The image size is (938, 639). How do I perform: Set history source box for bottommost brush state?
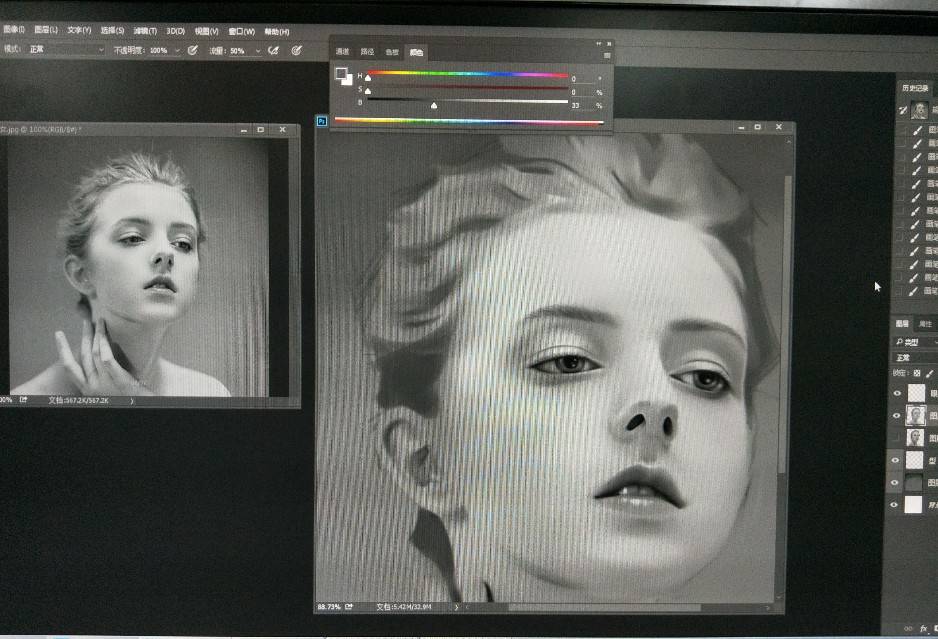pos(899,292)
